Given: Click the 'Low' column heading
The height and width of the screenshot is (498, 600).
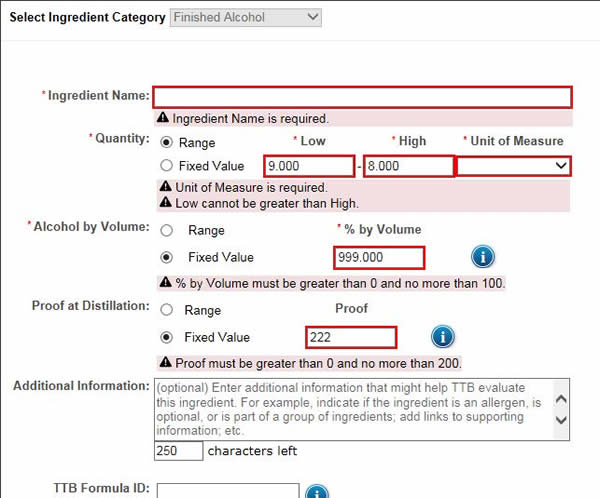Looking at the screenshot, I should (313, 141).
